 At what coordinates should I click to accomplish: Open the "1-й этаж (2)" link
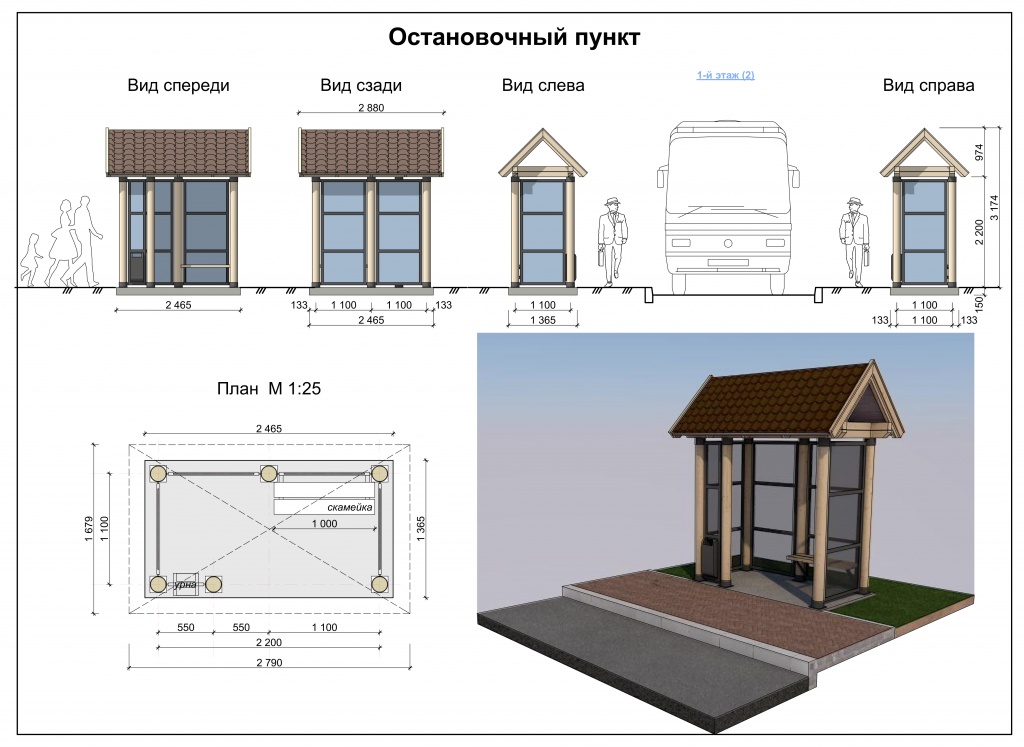coord(725,76)
